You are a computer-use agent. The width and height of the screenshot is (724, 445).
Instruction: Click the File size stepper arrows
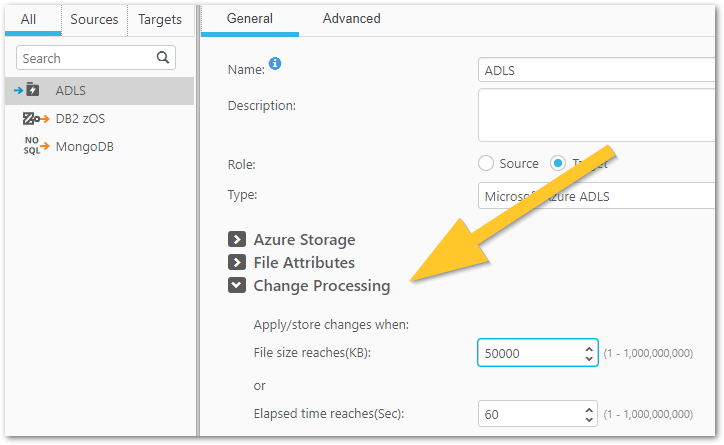588,353
